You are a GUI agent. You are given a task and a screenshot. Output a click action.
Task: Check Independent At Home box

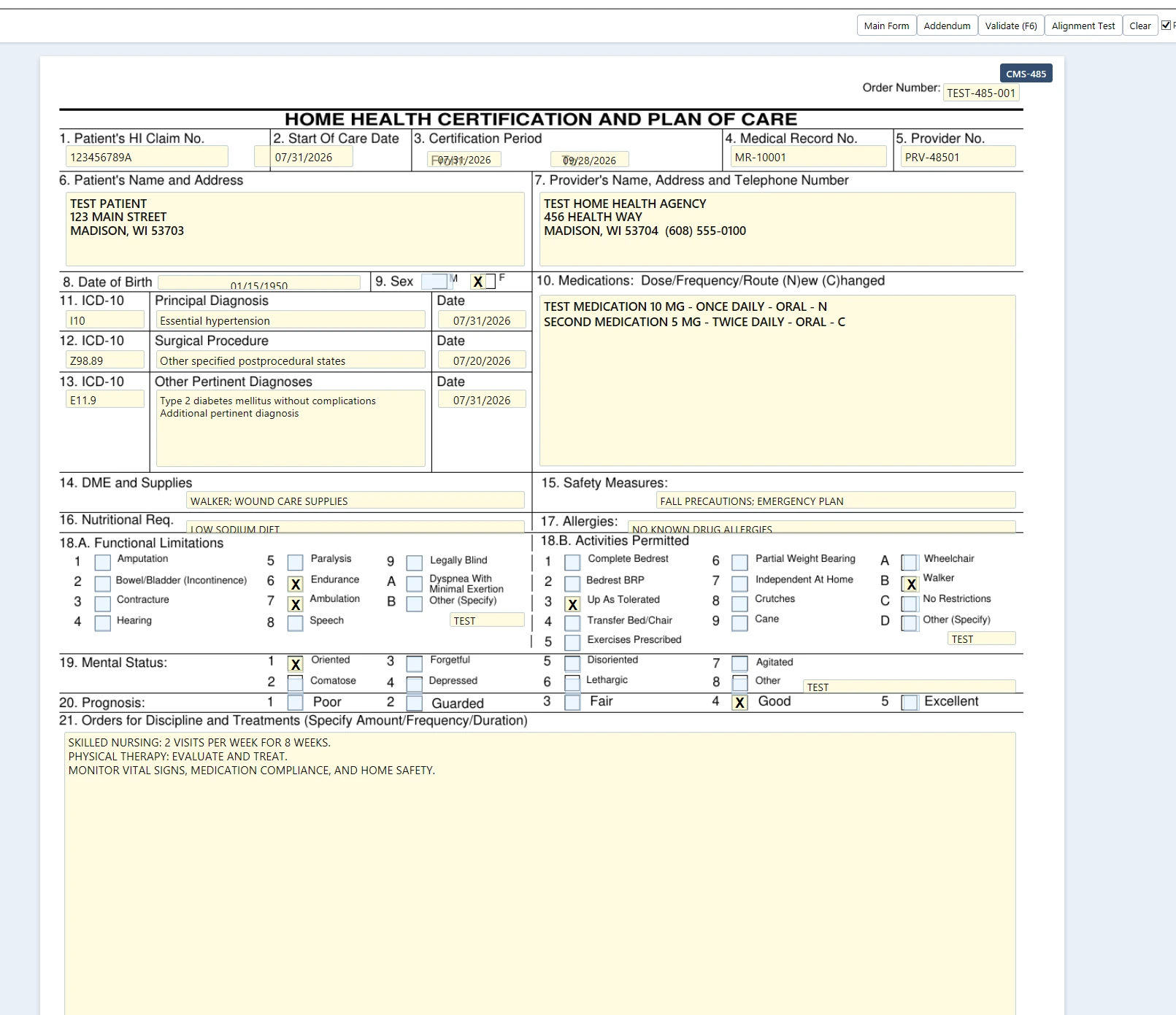tap(739, 584)
